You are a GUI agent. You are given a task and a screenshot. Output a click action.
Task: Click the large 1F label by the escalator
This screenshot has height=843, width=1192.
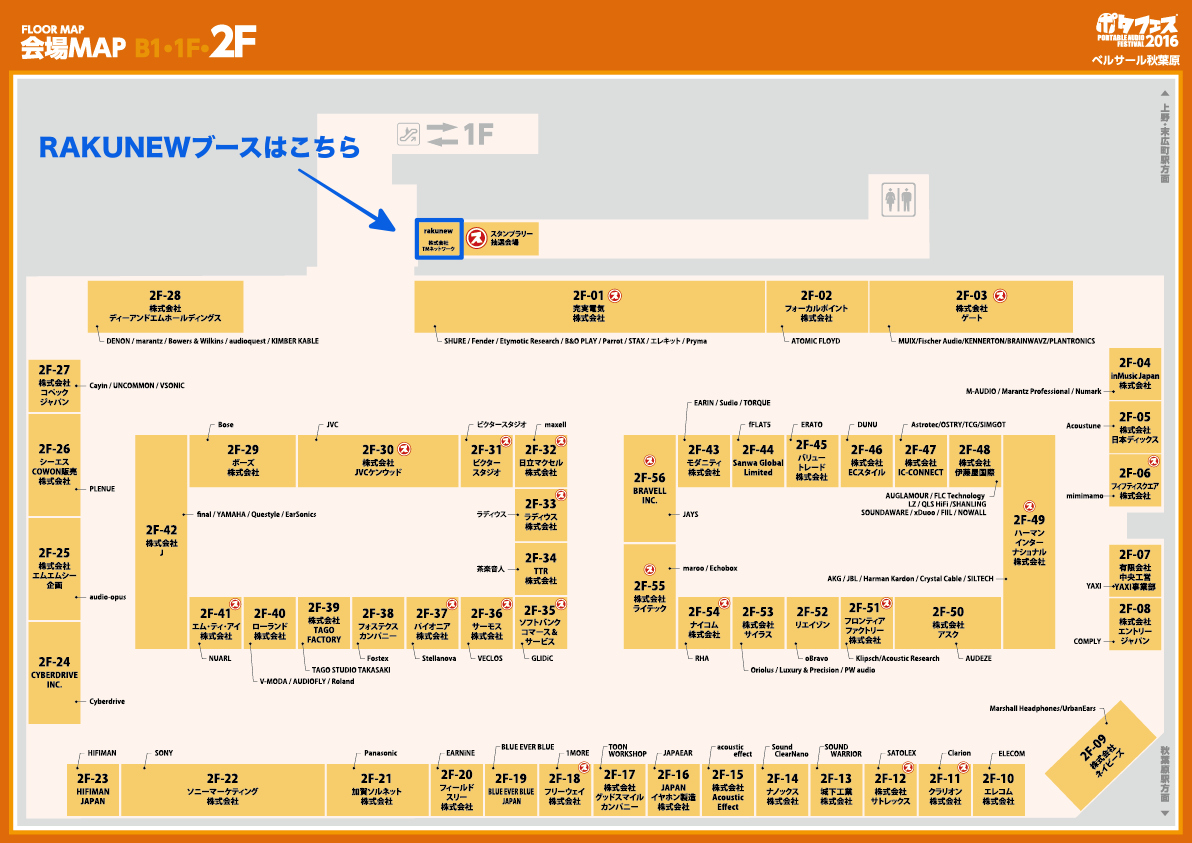coord(478,135)
